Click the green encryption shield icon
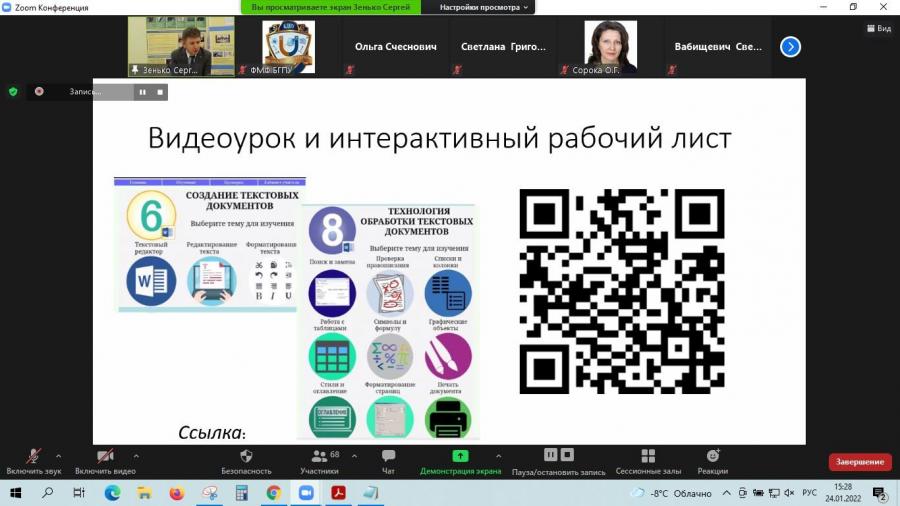This screenshot has height=506, width=900. (13, 92)
